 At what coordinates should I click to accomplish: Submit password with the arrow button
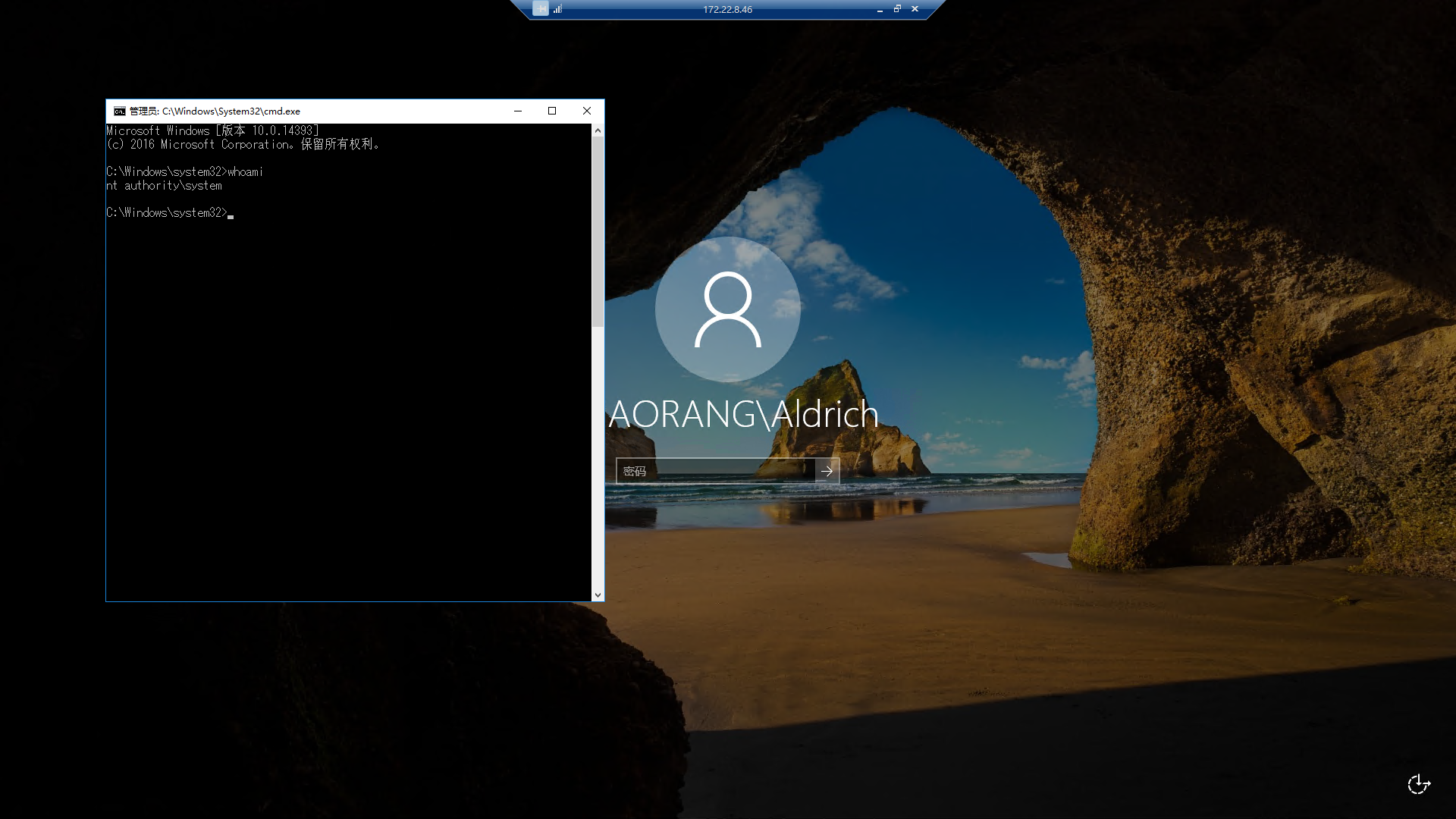click(x=827, y=471)
